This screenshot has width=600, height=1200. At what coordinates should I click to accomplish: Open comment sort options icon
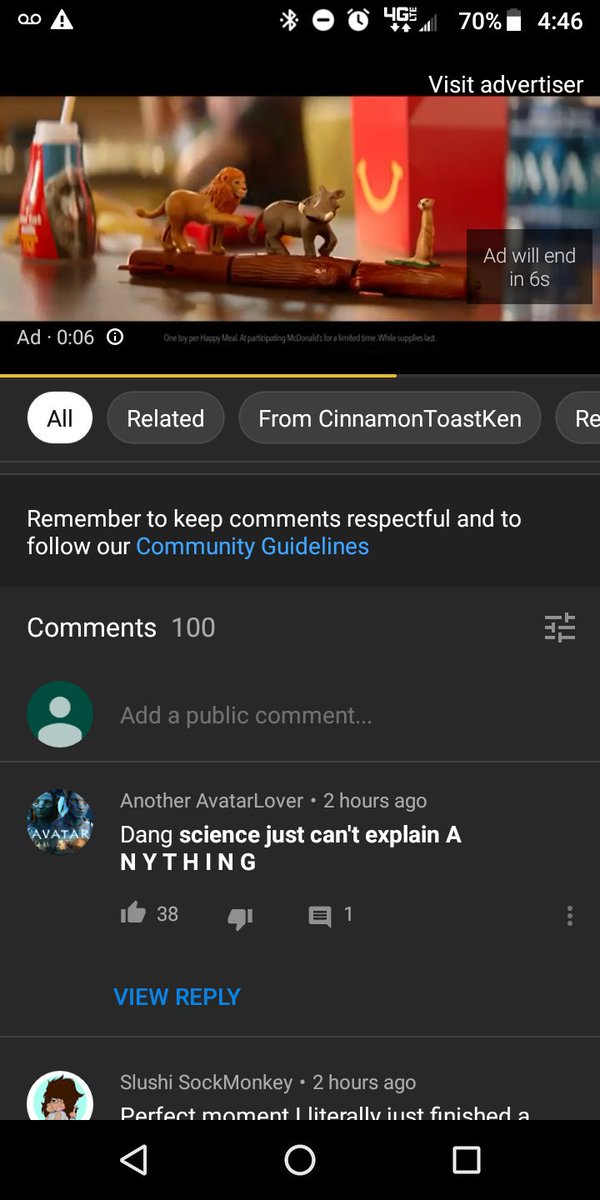(x=560, y=627)
